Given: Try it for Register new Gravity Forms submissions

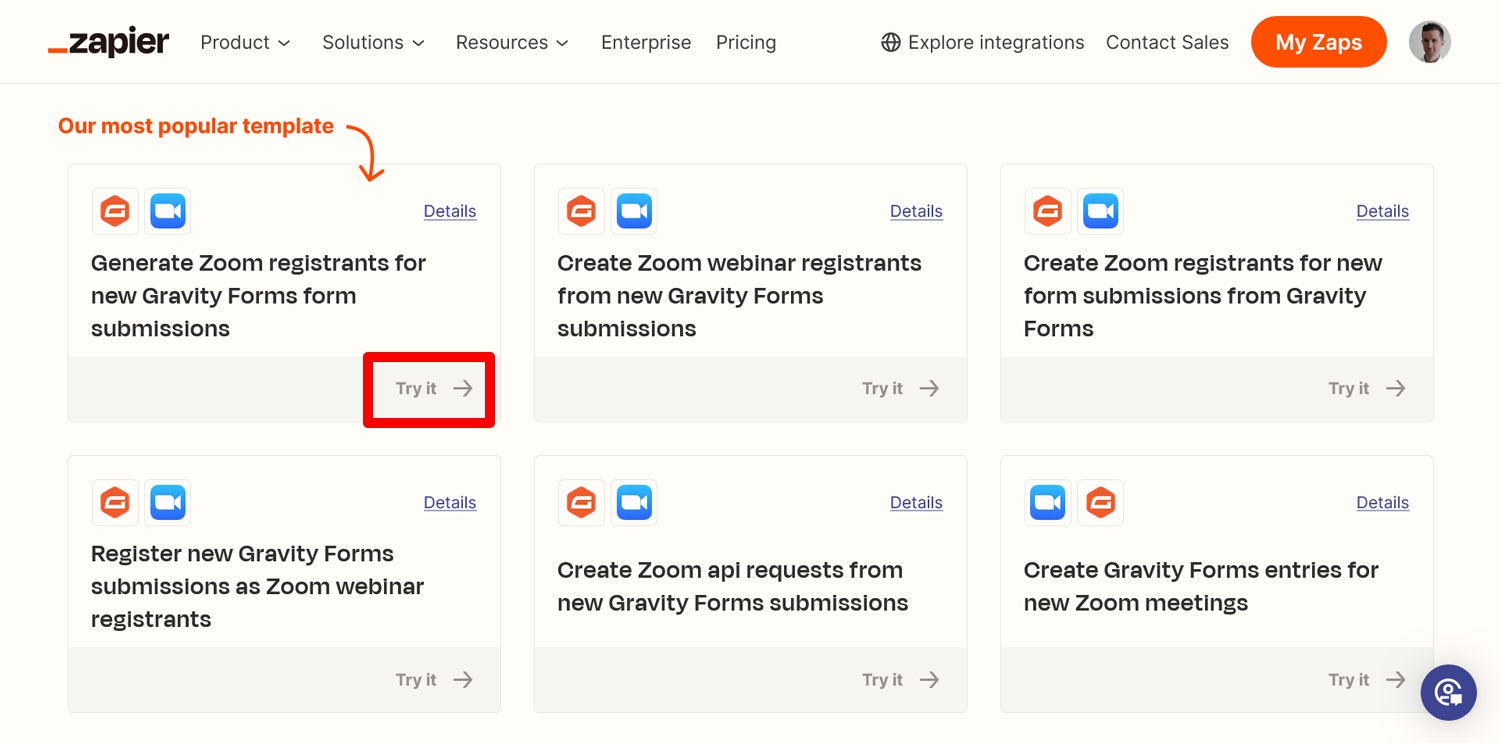Looking at the screenshot, I should (434, 679).
